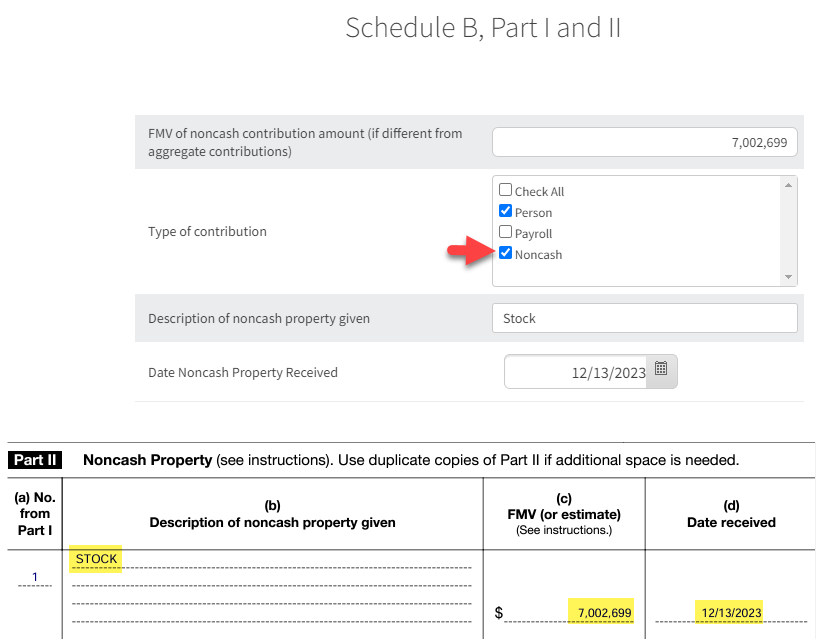Enable the Payroll checkbox
This screenshot has width=816, height=639.
[x=505, y=233]
